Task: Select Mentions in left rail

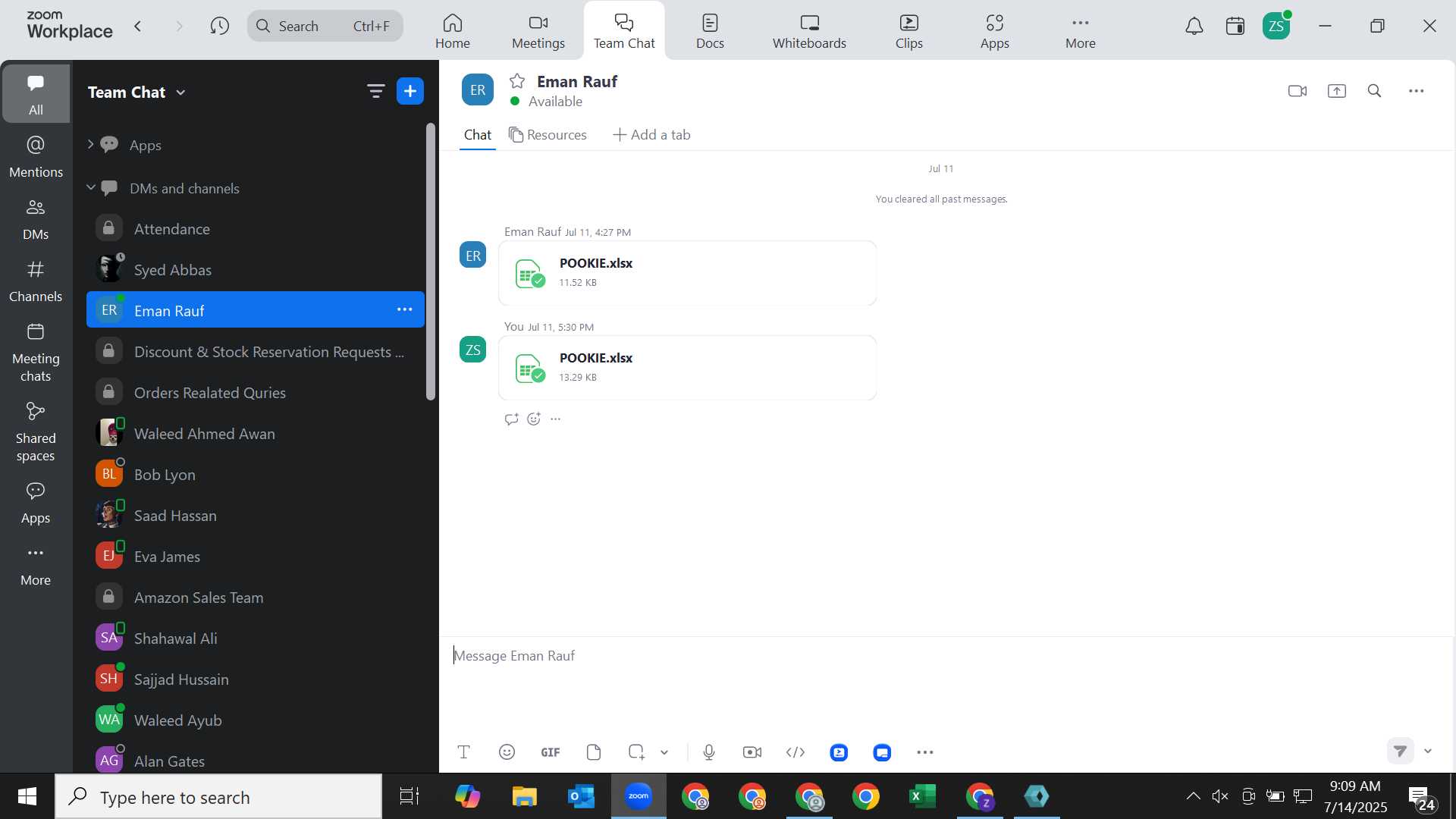Action: [x=36, y=156]
